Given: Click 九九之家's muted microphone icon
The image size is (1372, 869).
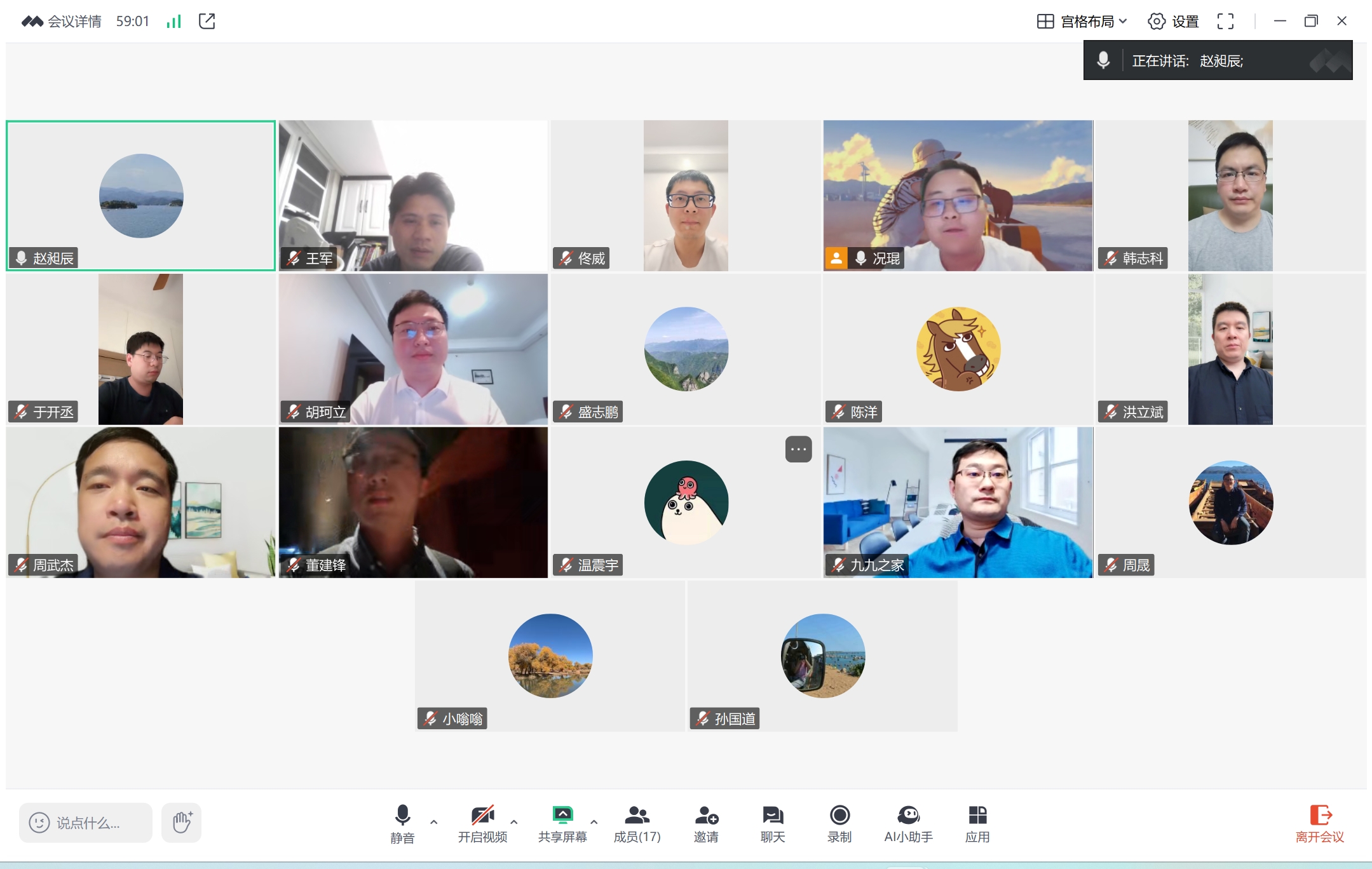Looking at the screenshot, I should 838,565.
